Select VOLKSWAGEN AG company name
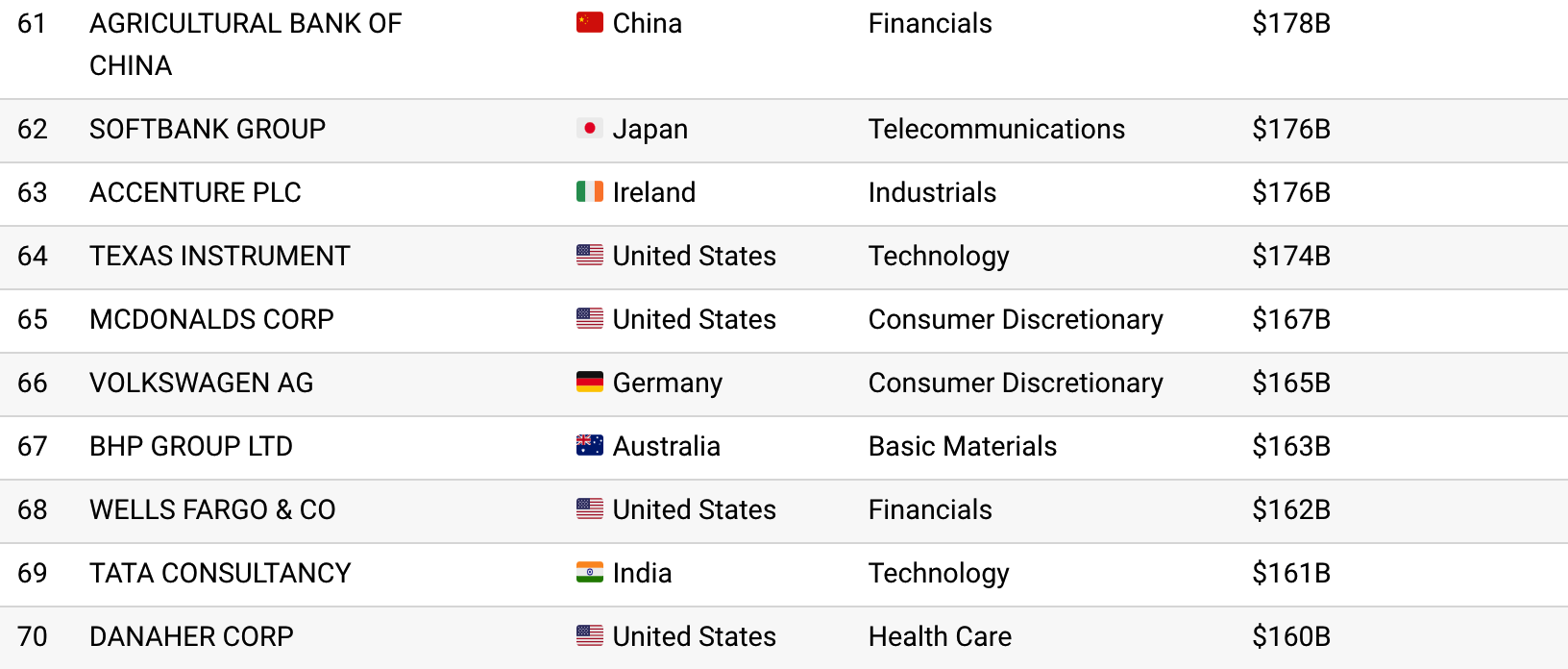Image resolution: width=1568 pixels, height=669 pixels. click(201, 383)
